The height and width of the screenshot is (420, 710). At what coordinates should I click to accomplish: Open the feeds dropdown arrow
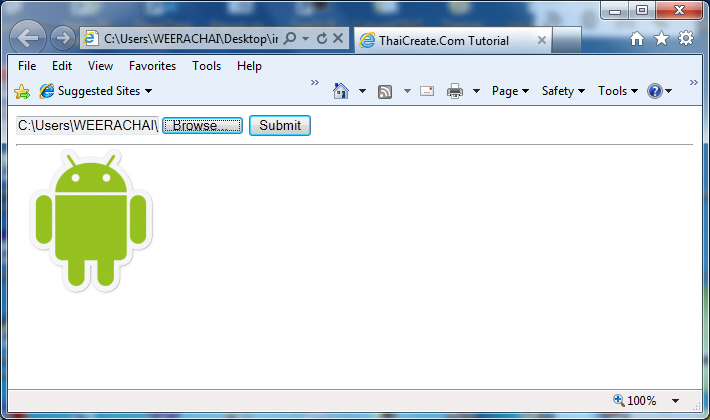coord(407,91)
